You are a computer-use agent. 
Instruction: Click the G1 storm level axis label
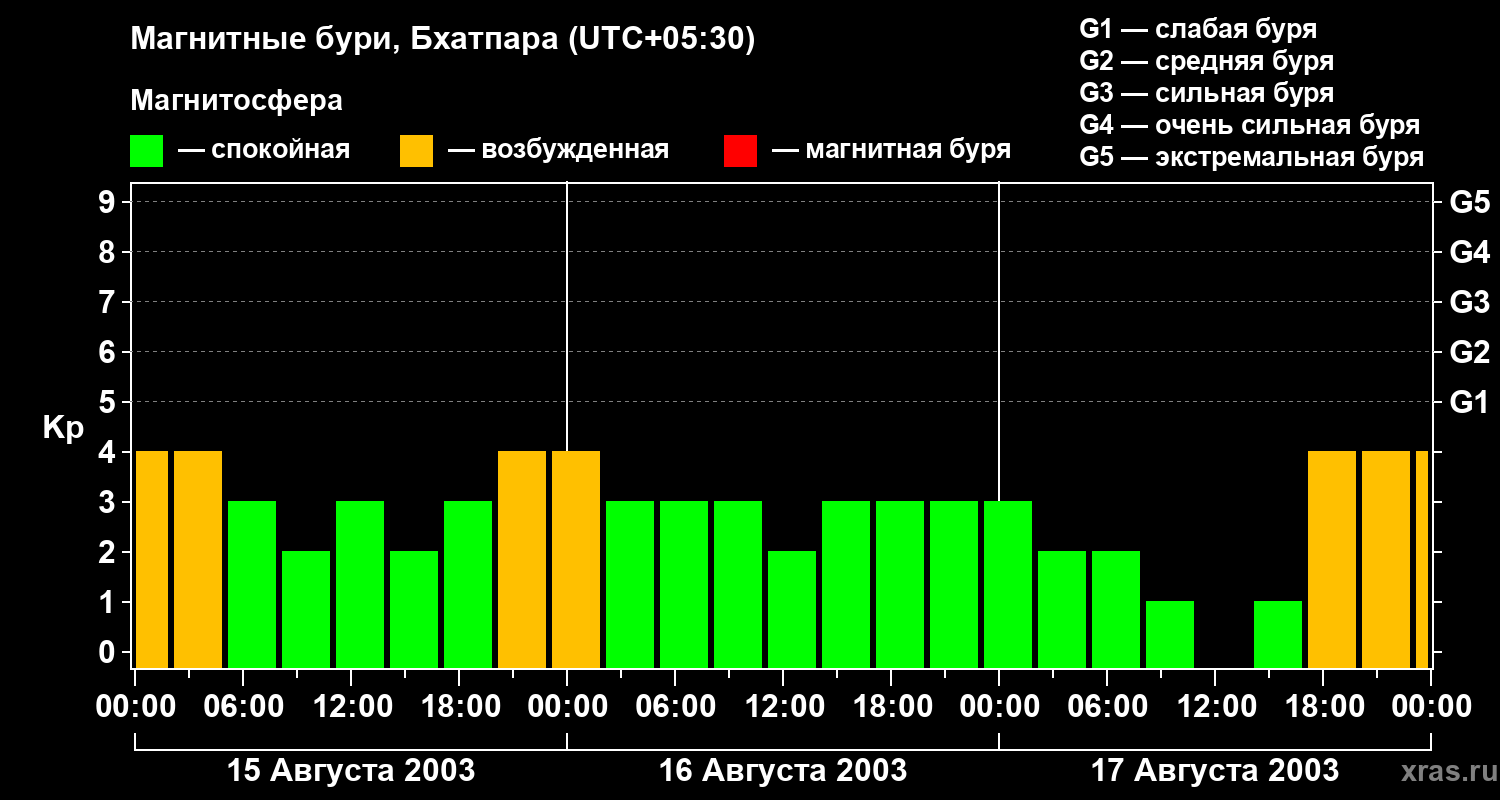tap(1469, 402)
